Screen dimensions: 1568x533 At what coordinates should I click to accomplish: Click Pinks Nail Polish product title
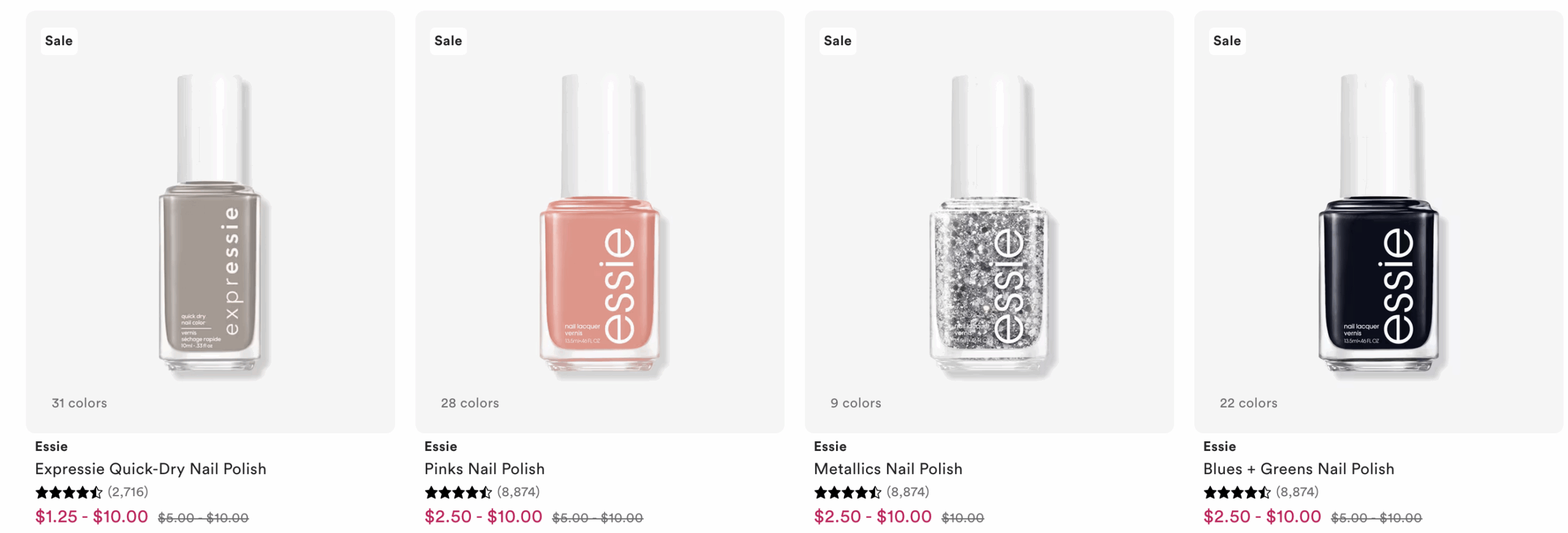484,469
